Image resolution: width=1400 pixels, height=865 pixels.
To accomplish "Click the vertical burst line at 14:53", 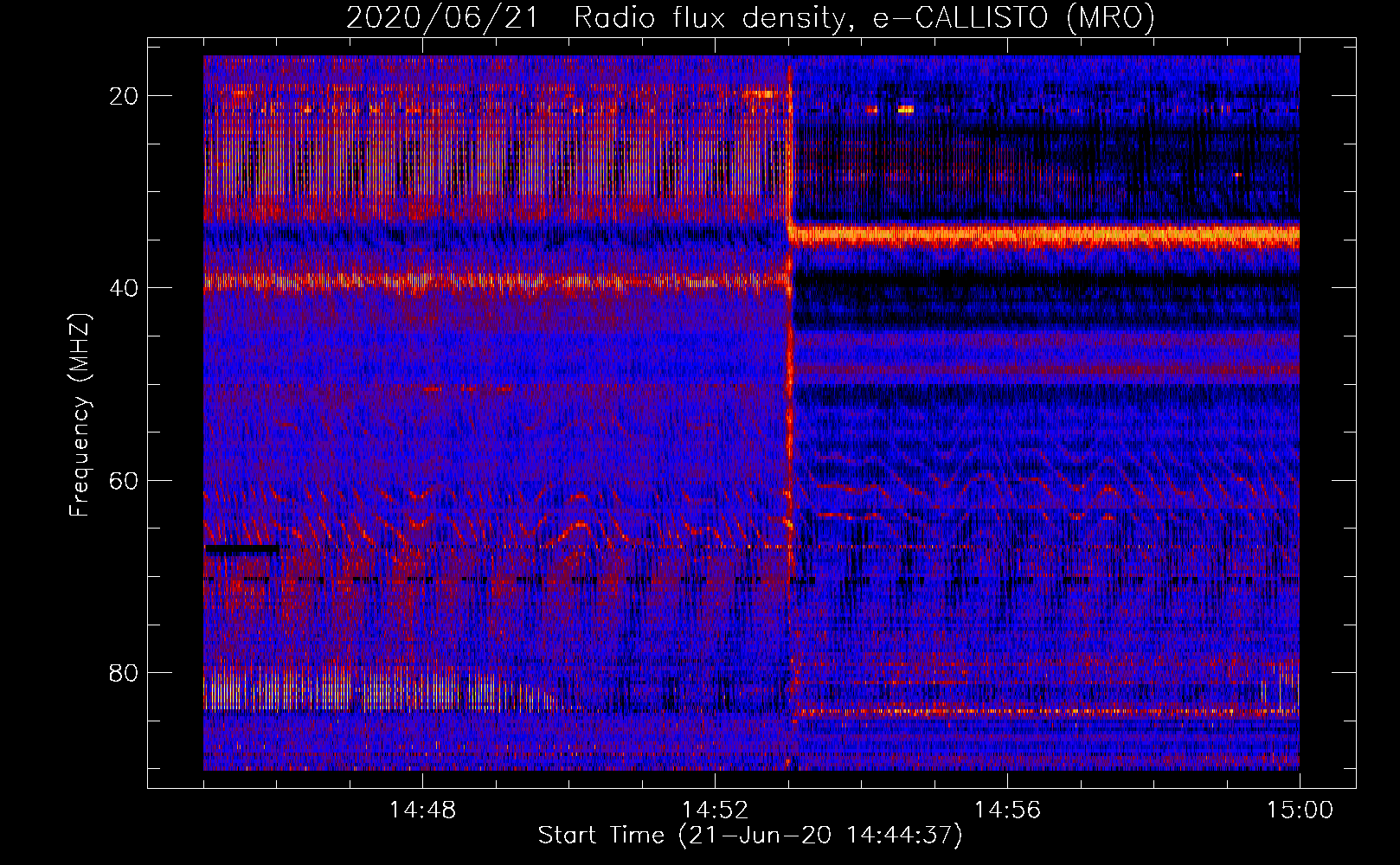I will coord(790,413).
